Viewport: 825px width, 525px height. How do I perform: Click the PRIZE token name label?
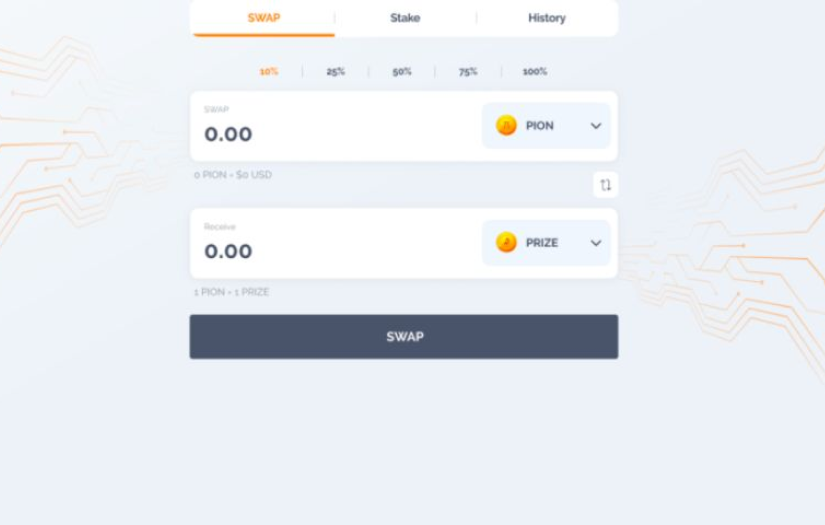coord(542,243)
